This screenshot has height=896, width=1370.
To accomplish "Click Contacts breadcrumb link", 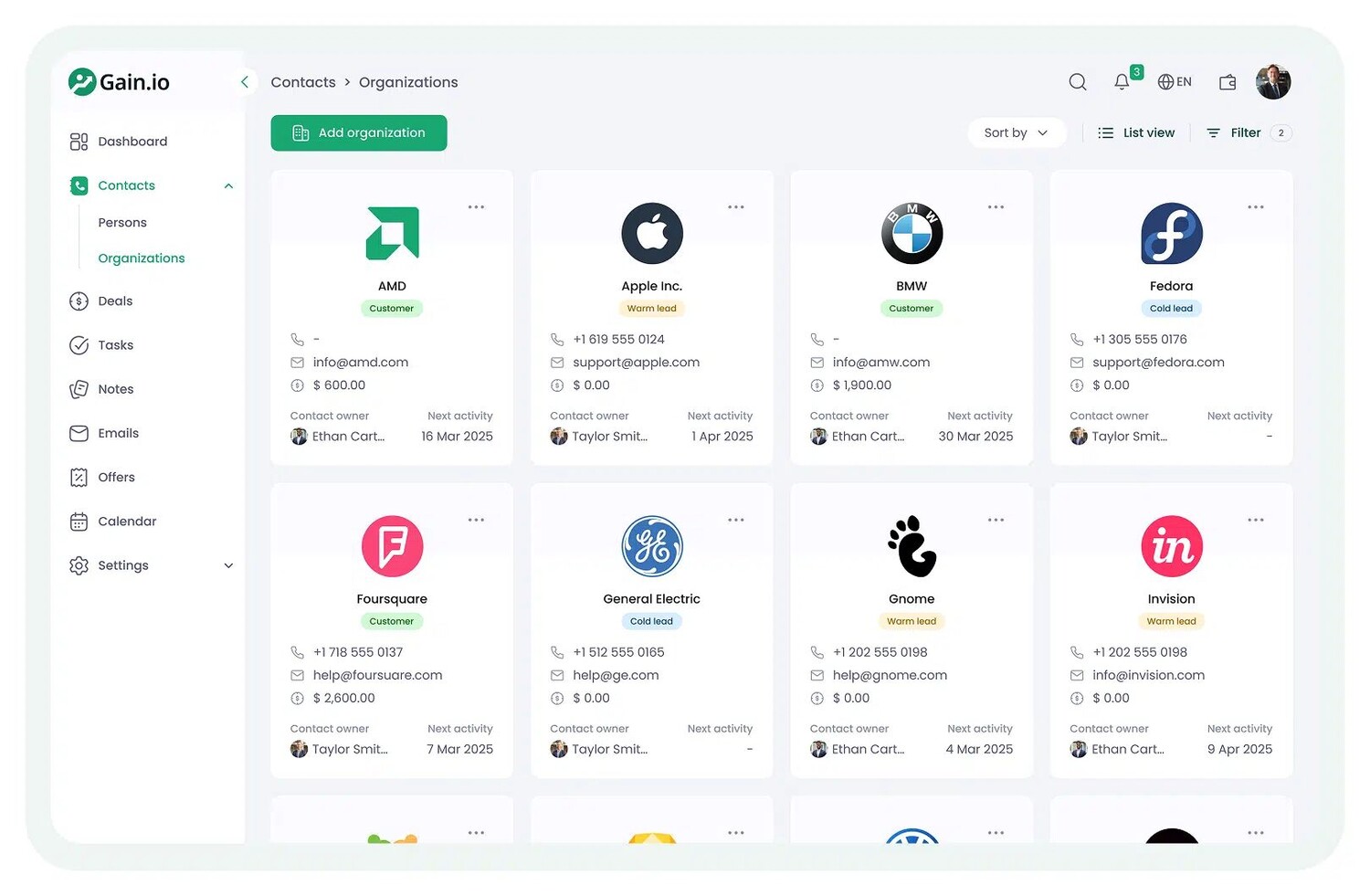I will click(303, 82).
